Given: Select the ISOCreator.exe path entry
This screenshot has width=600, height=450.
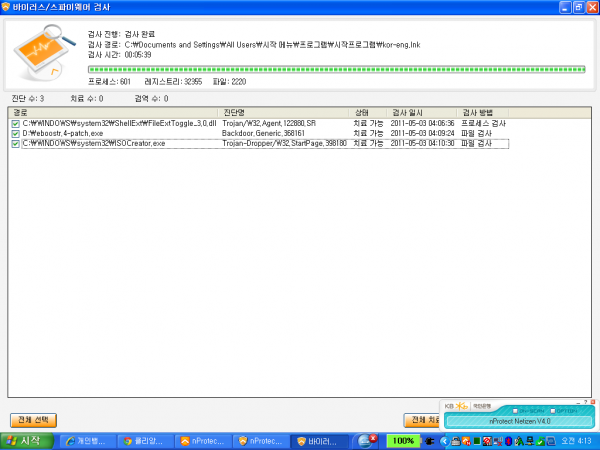Looking at the screenshot, I should click(94, 143).
